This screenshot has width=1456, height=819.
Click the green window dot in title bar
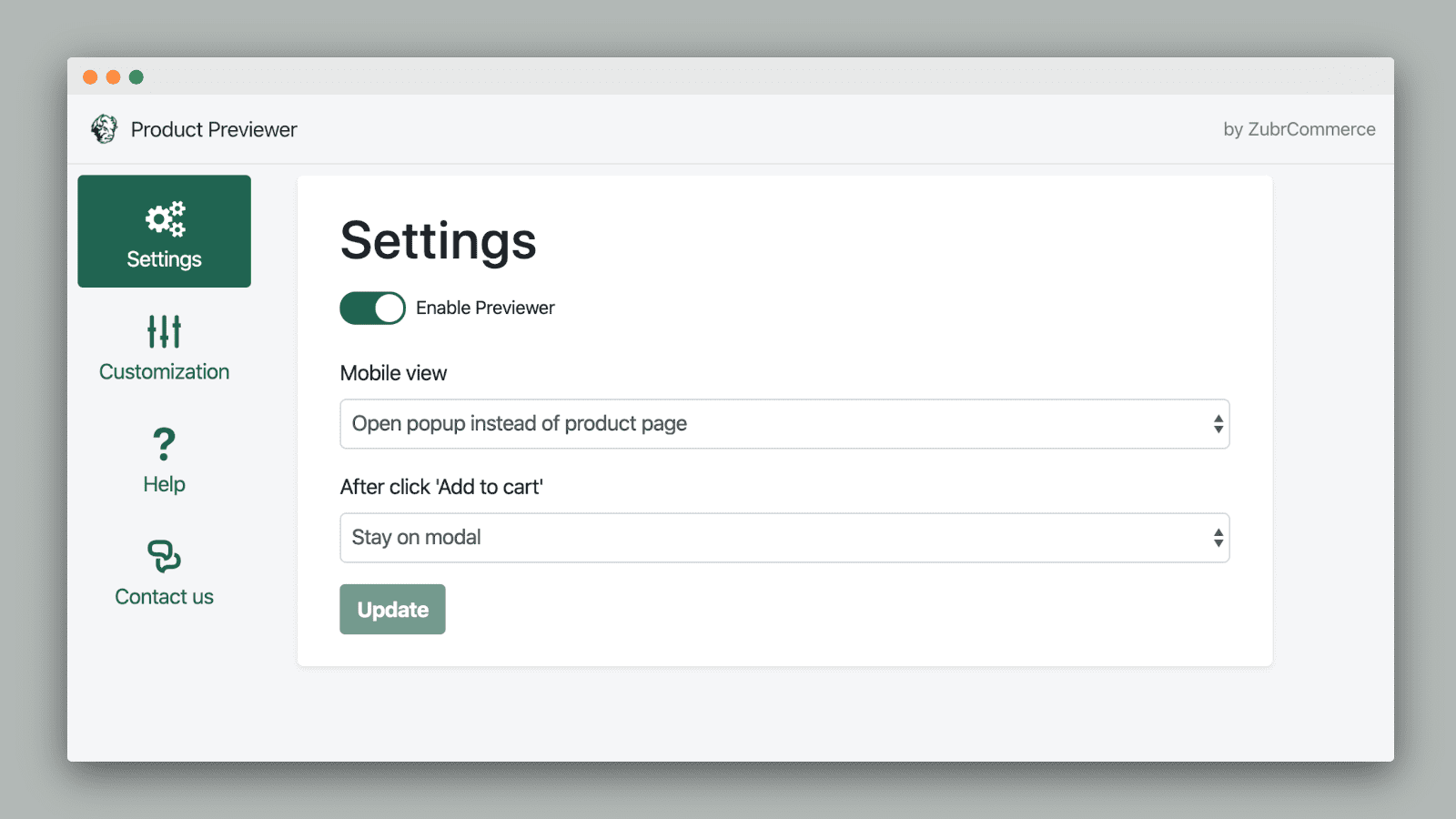point(136,77)
